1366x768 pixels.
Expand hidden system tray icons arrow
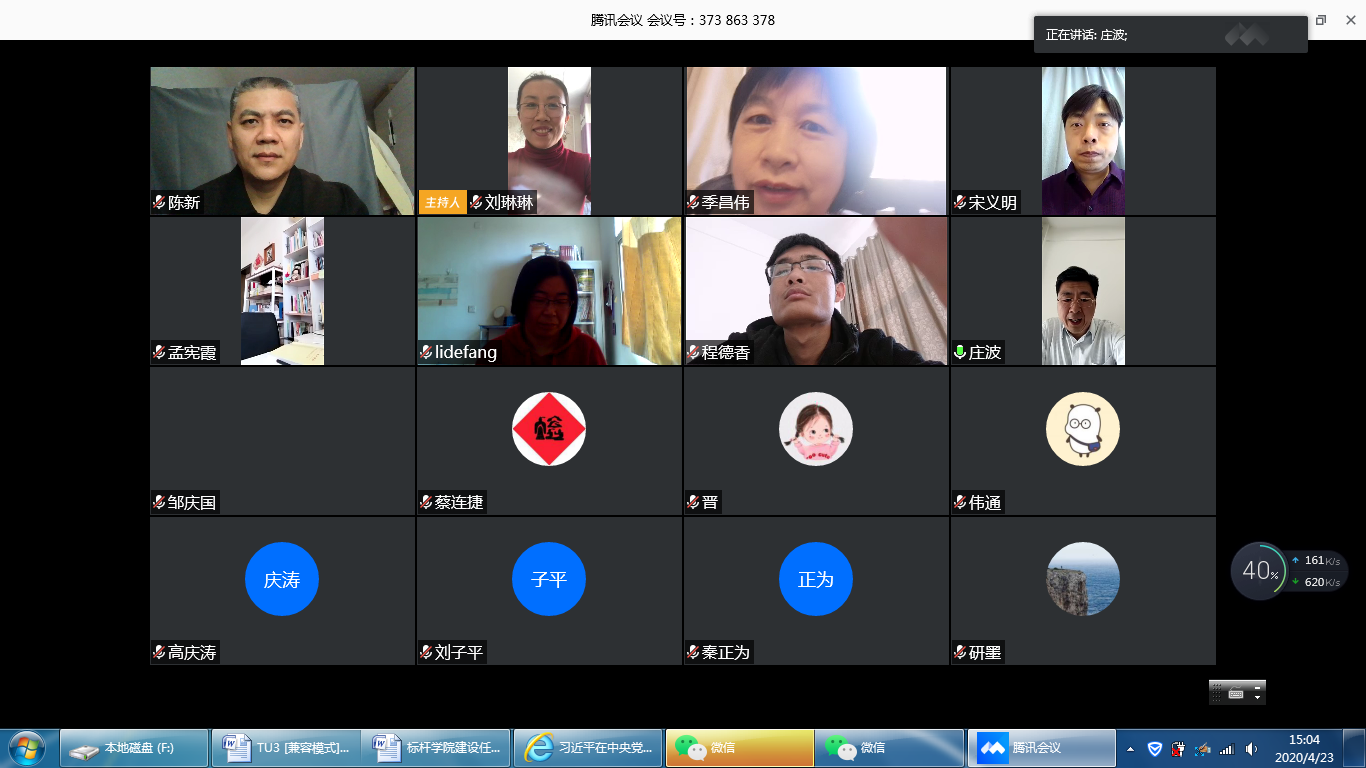pos(1131,749)
